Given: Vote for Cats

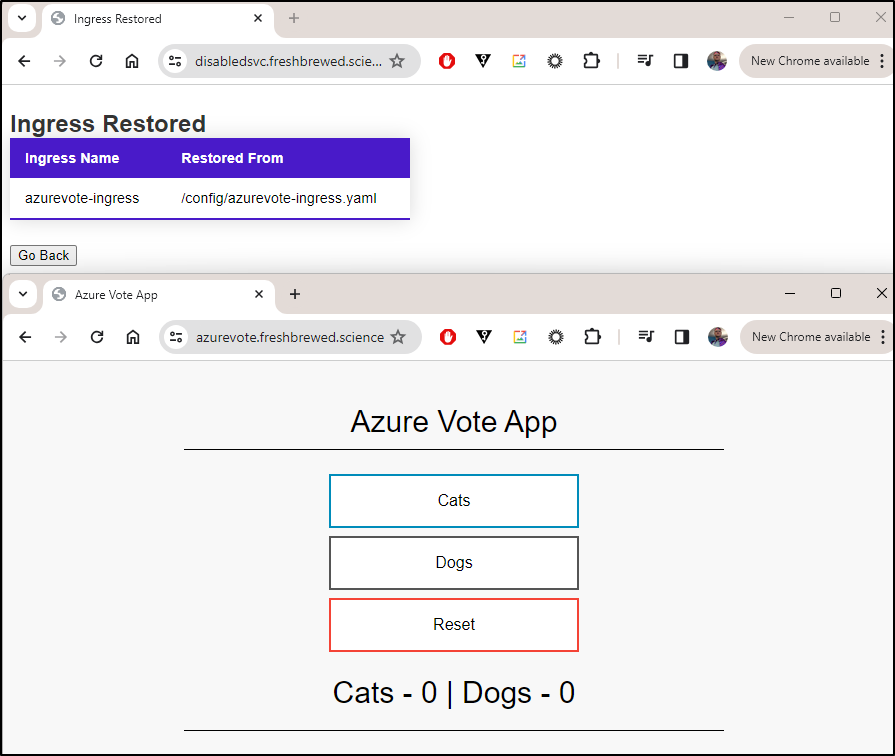Looking at the screenshot, I should click(454, 501).
